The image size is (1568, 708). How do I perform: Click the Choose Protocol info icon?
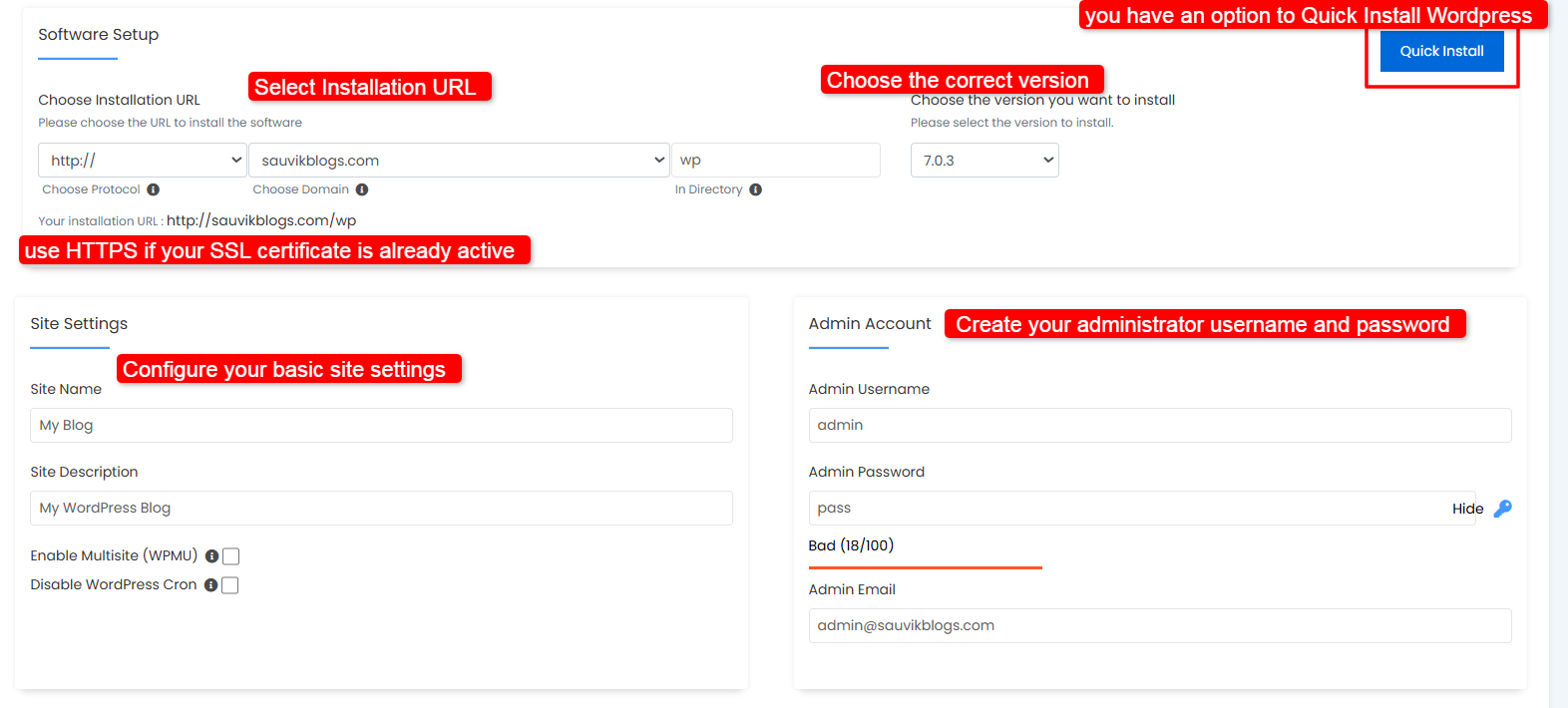pyautogui.click(x=154, y=189)
